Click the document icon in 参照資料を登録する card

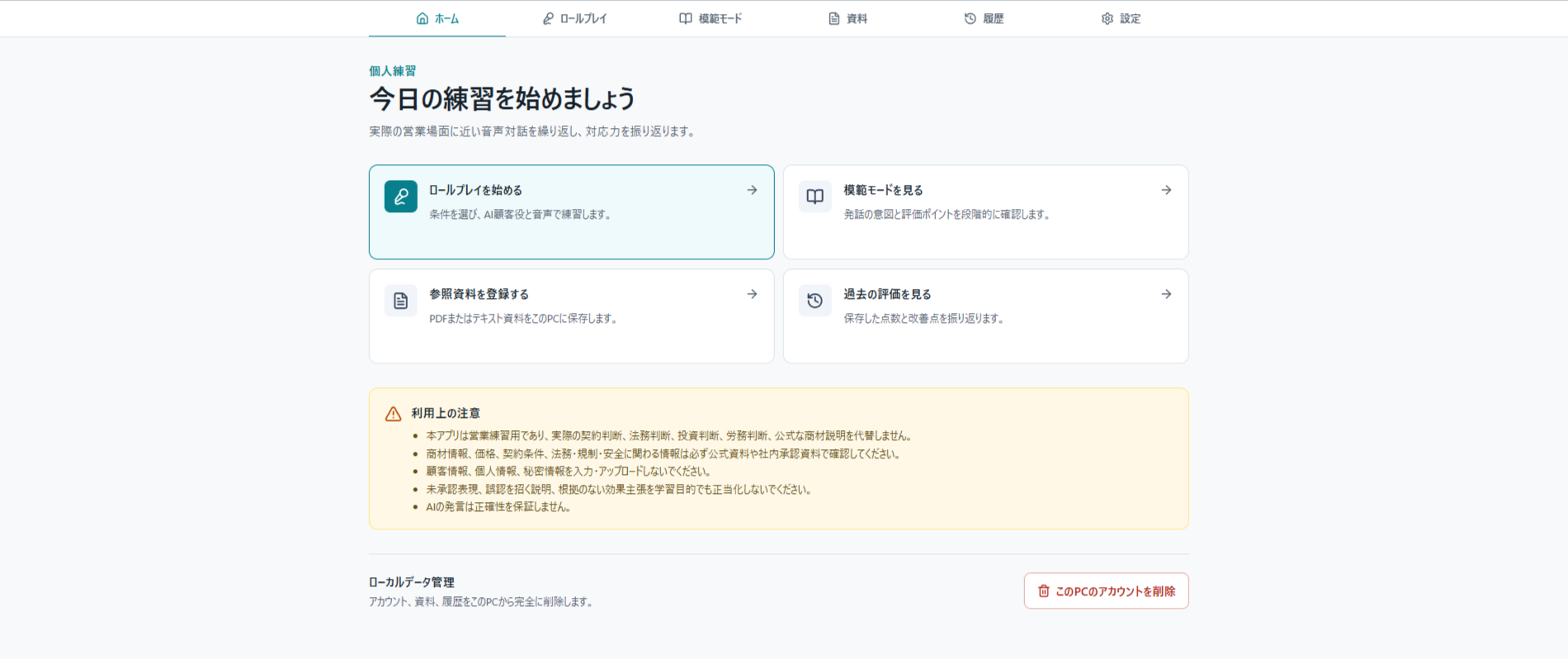[401, 301]
